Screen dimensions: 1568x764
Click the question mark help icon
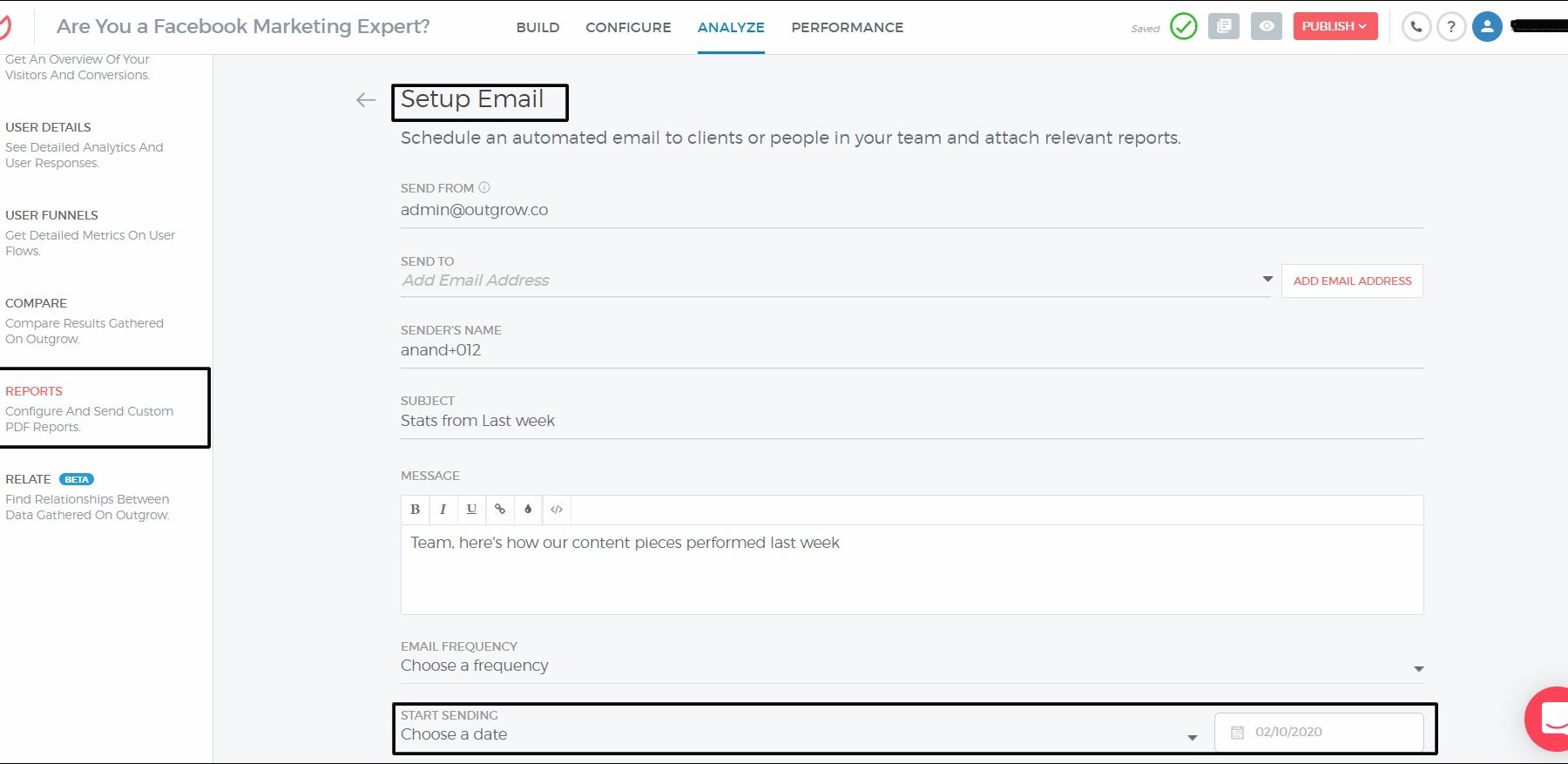point(1450,27)
